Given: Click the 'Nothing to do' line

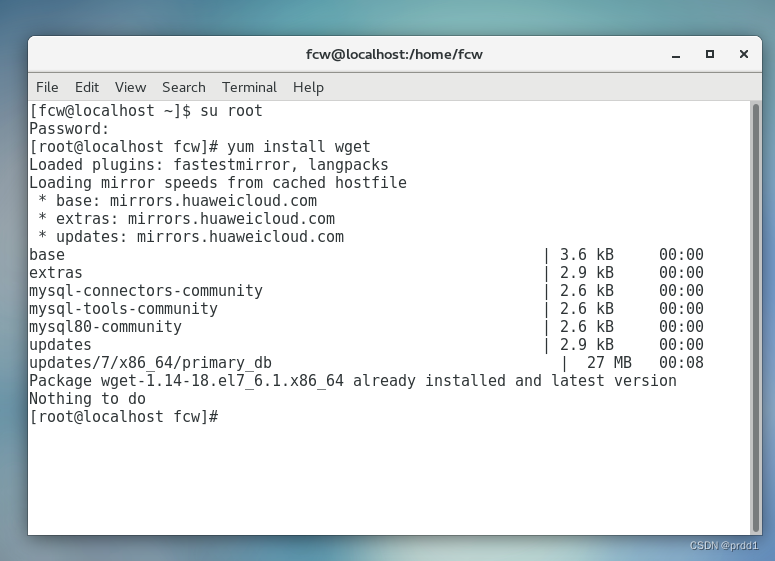Looking at the screenshot, I should (87, 399).
